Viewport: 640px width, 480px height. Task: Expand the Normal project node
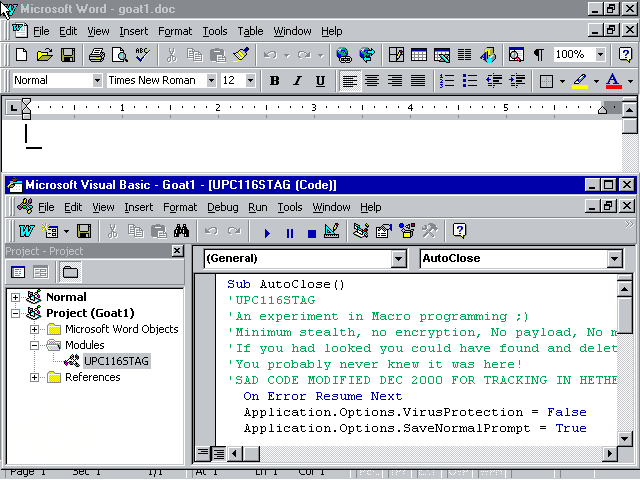16,297
